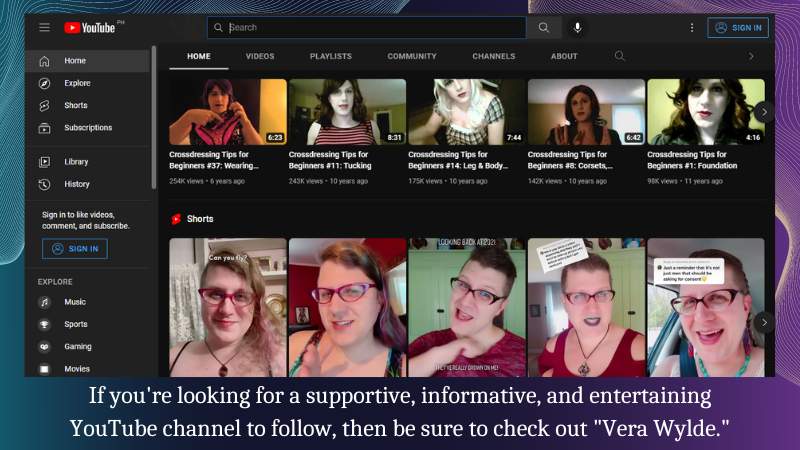Open Shorts in the sidebar
This screenshot has width=800, height=450.
point(75,105)
